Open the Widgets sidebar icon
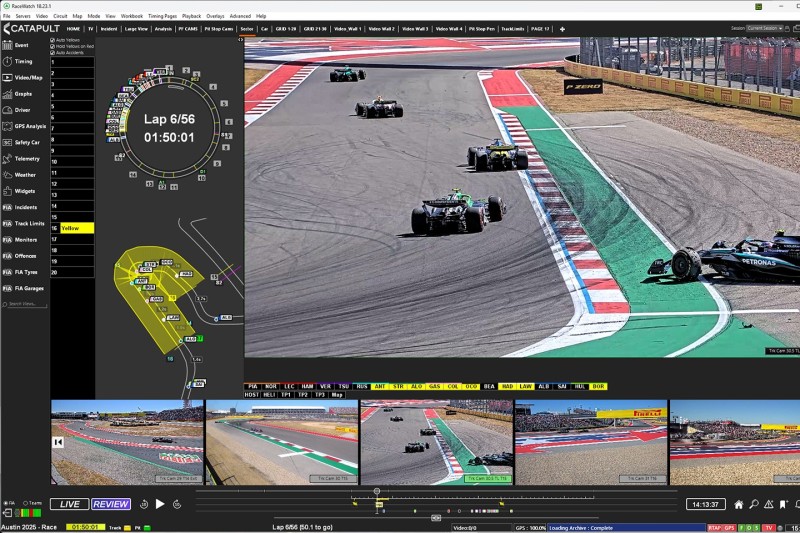800x533 pixels. tap(7, 191)
